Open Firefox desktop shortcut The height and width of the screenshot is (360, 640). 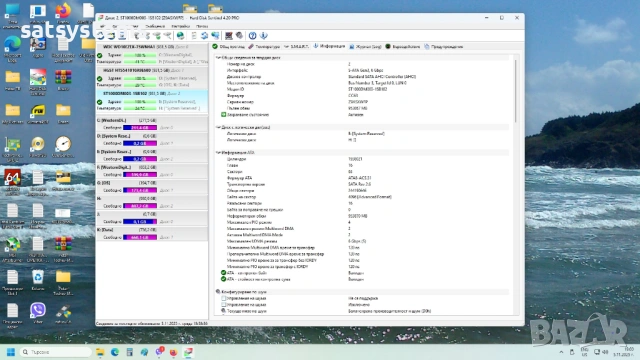click(x=63, y=14)
